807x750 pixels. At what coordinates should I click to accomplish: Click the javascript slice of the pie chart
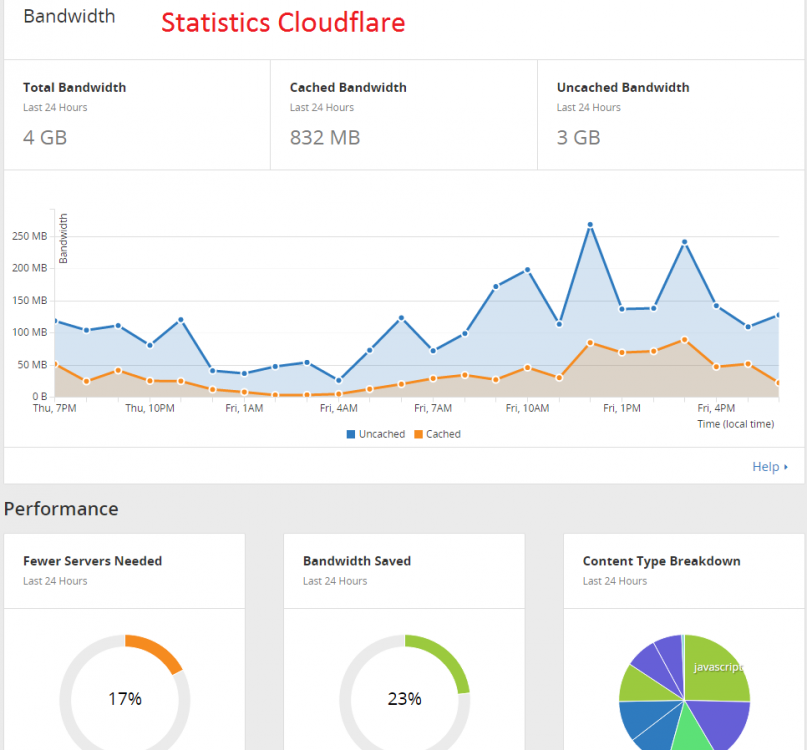715,666
